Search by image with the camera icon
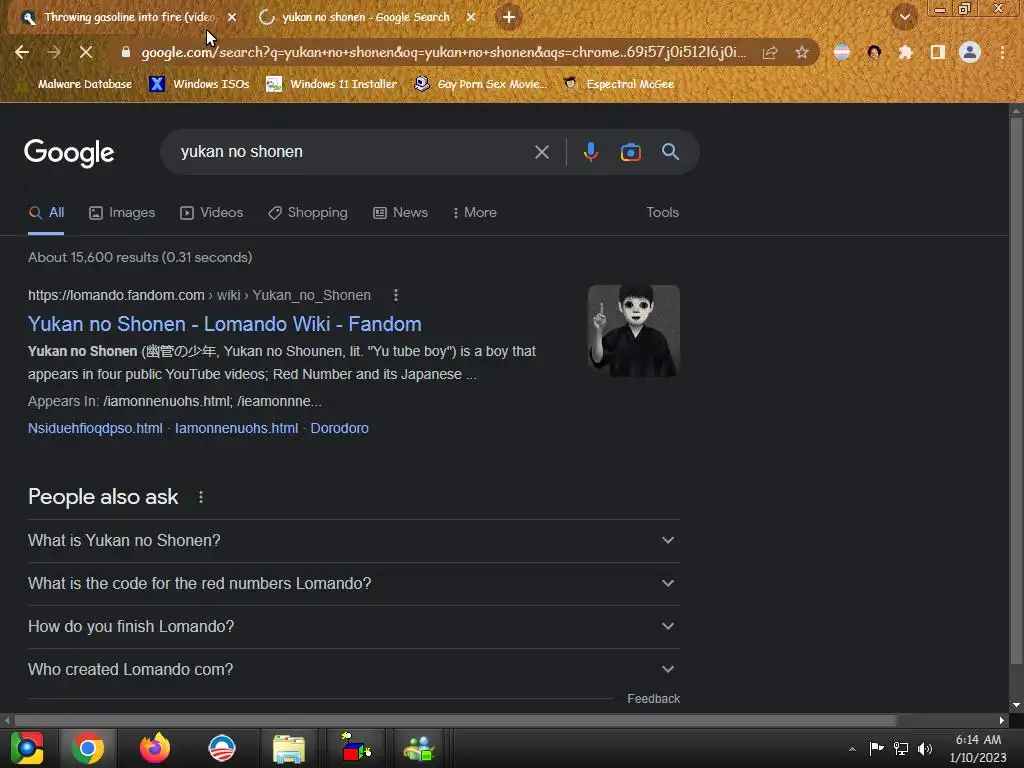 coord(630,152)
